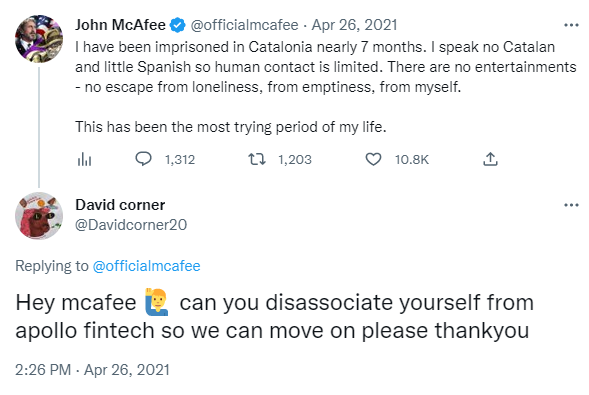The height and width of the screenshot is (395, 589).
Task: Like McAfee's tweet with the heart icon
Action: tap(373, 159)
